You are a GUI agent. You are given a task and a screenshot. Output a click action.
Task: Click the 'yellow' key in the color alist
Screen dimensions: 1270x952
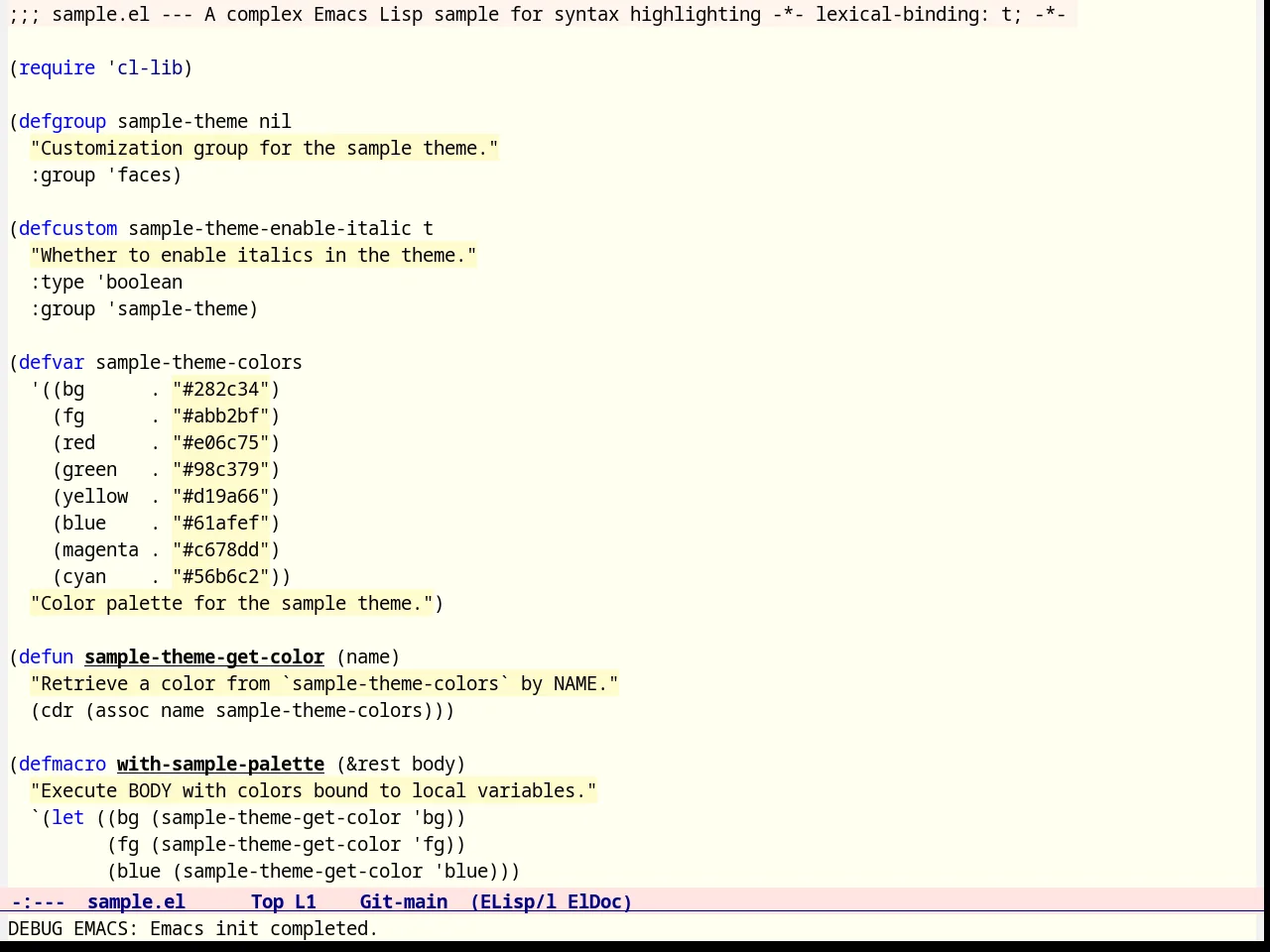(95, 496)
